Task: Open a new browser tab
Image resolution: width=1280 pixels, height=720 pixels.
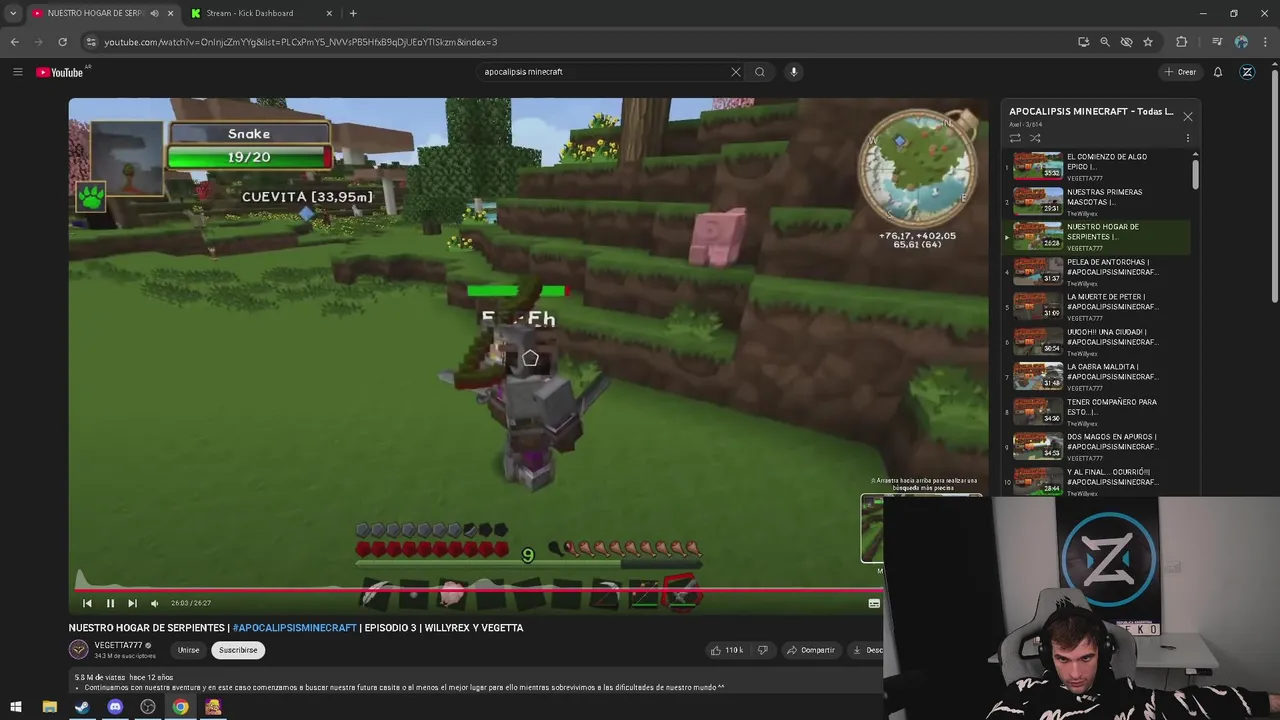Action: tap(353, 13)
